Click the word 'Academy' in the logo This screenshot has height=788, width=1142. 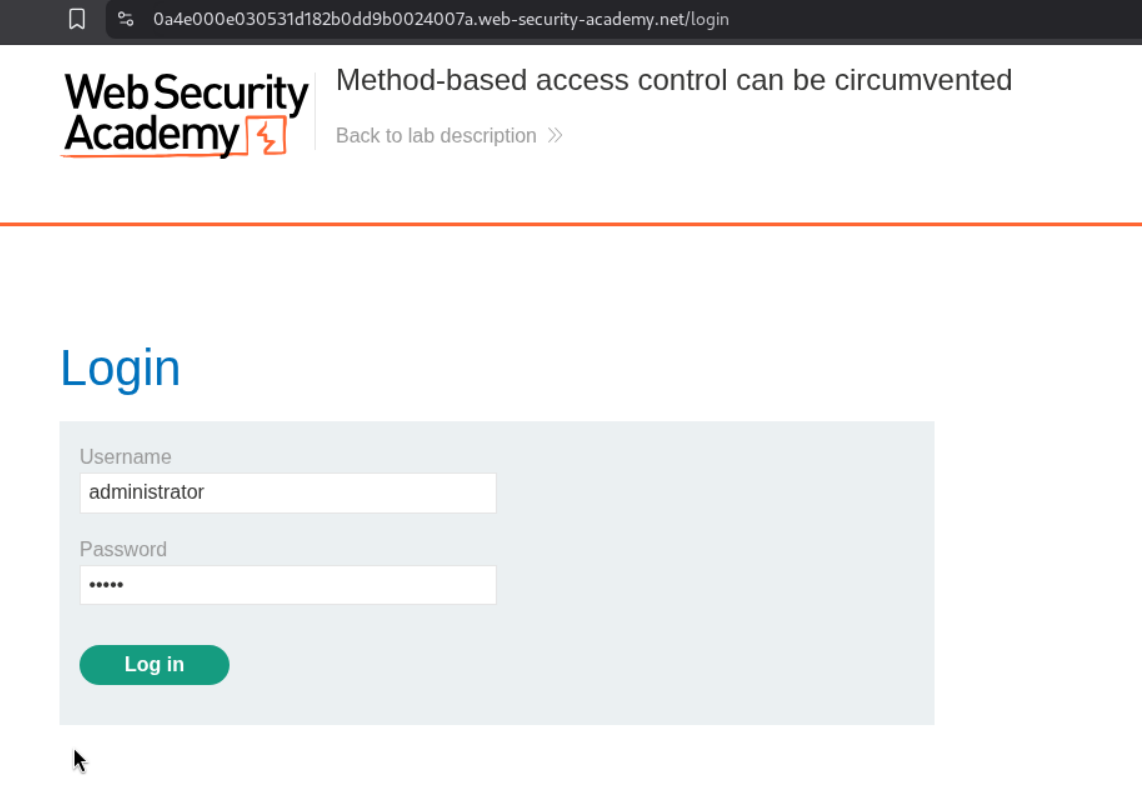(152, 134)
